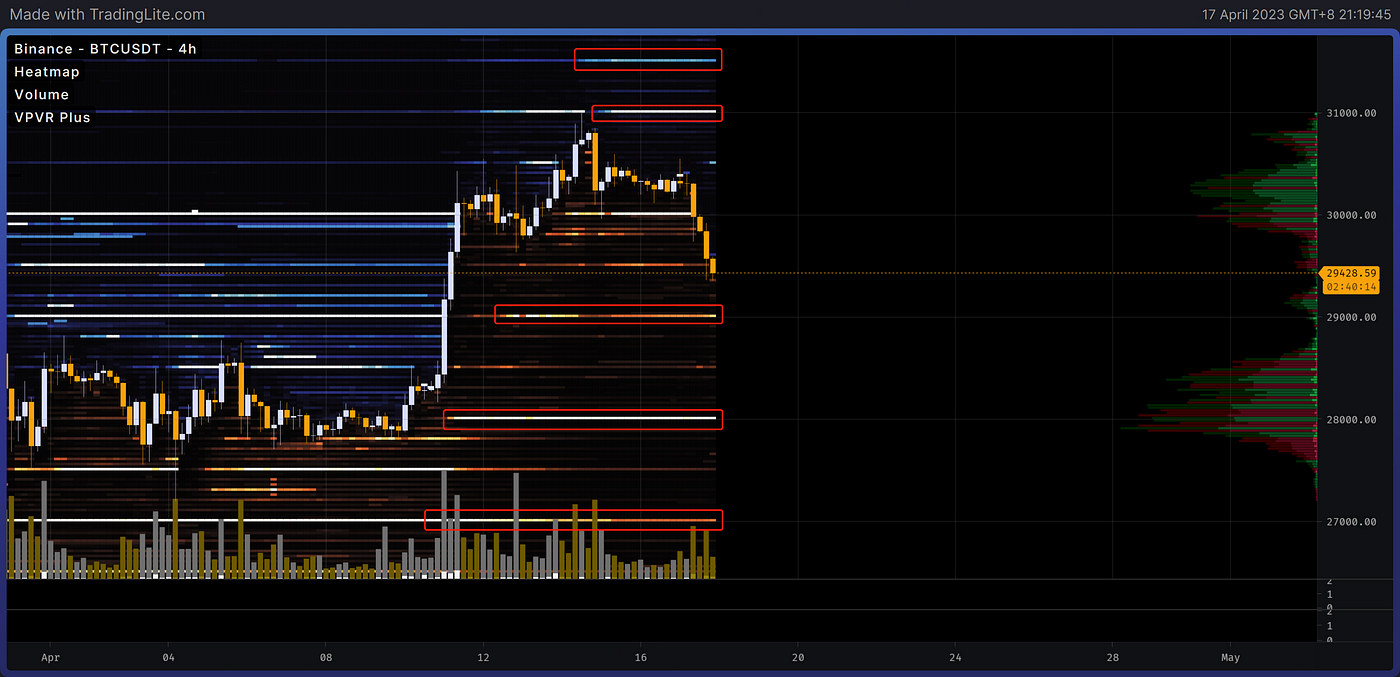Click the candle countdown 02:40:14

click(x=1349, y=287)
